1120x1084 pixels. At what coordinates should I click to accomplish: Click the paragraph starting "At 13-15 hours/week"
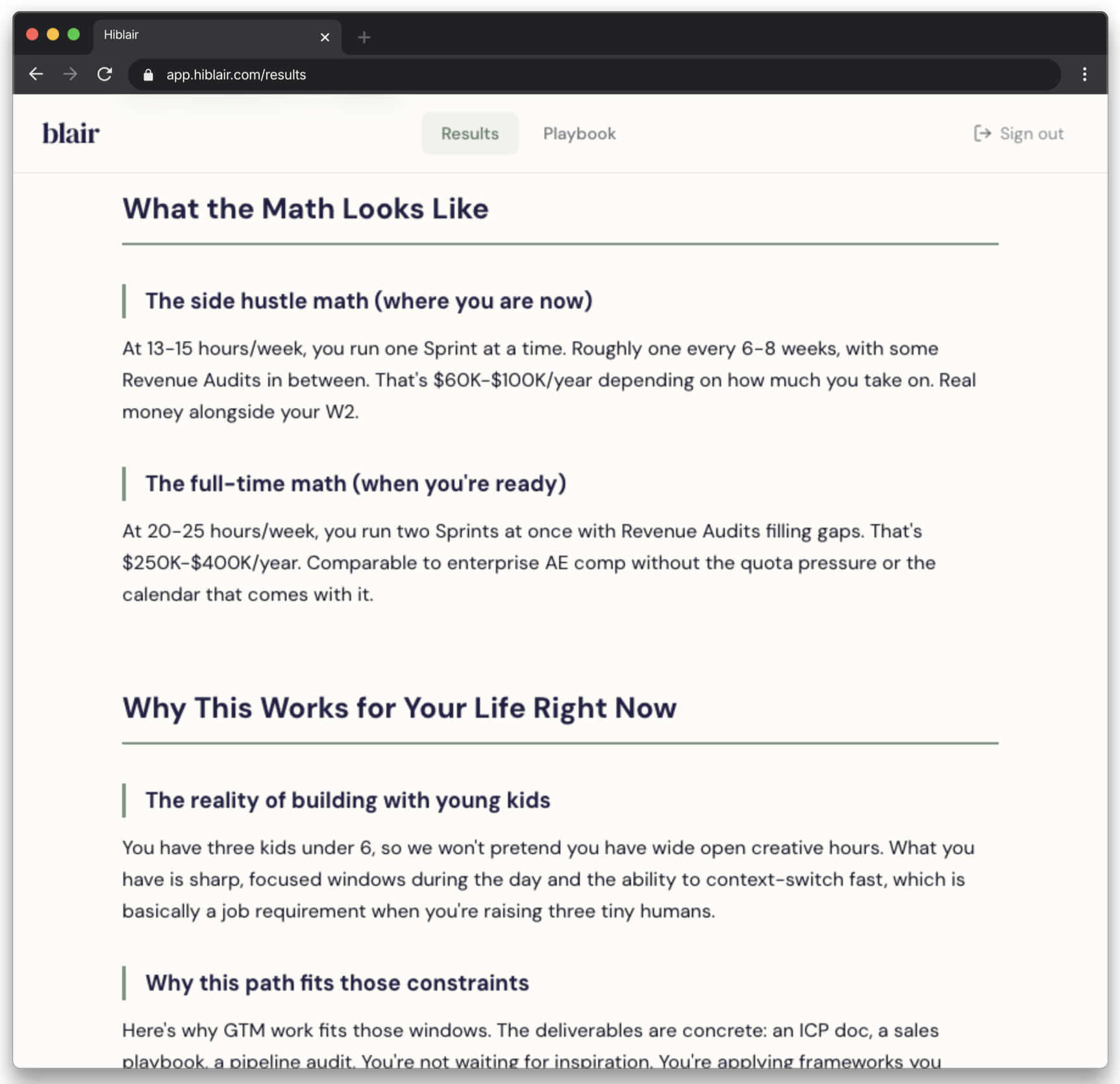(549, 380)
